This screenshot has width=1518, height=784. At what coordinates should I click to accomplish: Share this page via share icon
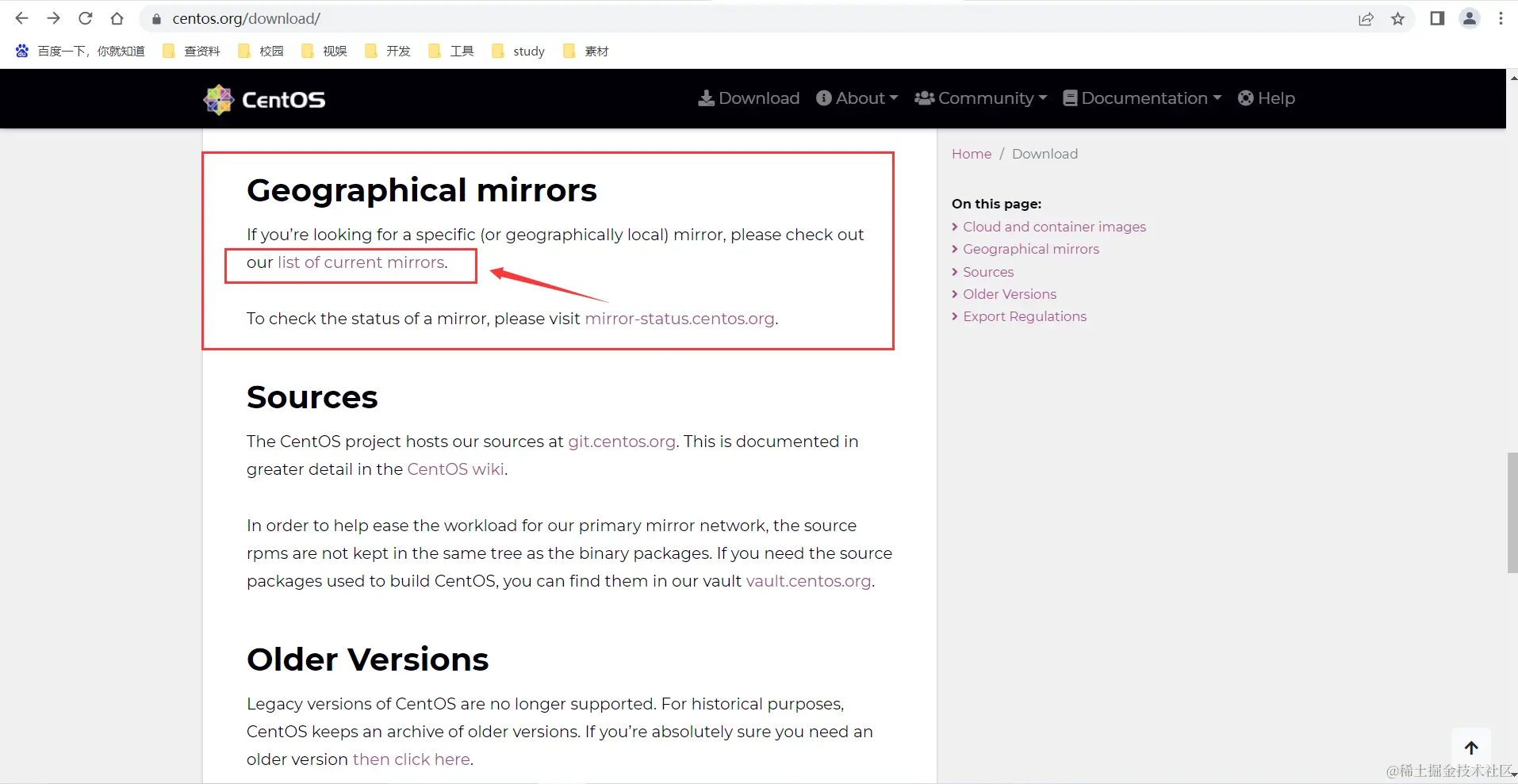click(1366, 19)
